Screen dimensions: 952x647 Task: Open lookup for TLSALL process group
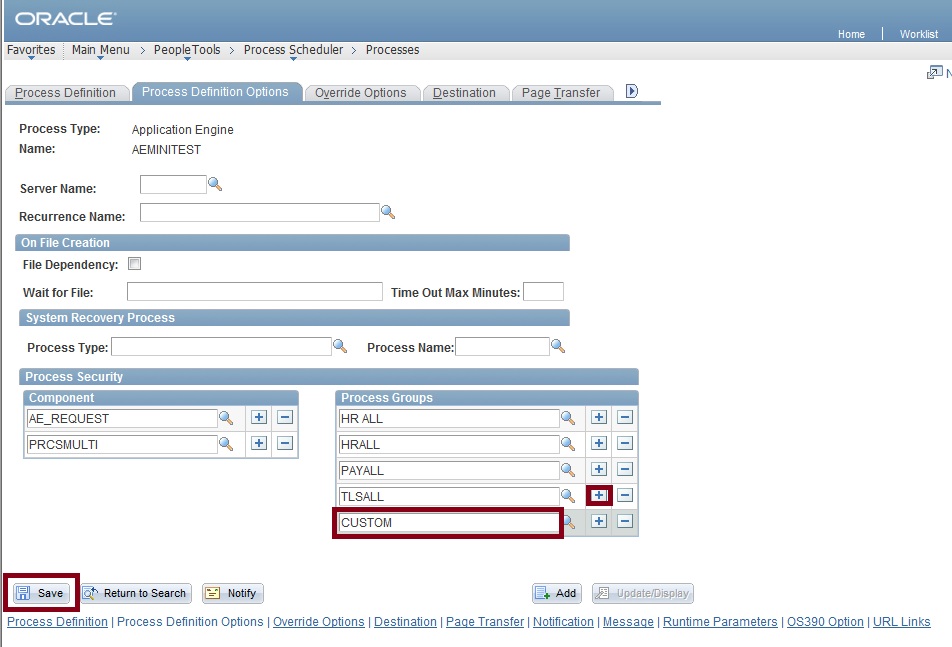(x=568, y=496)
